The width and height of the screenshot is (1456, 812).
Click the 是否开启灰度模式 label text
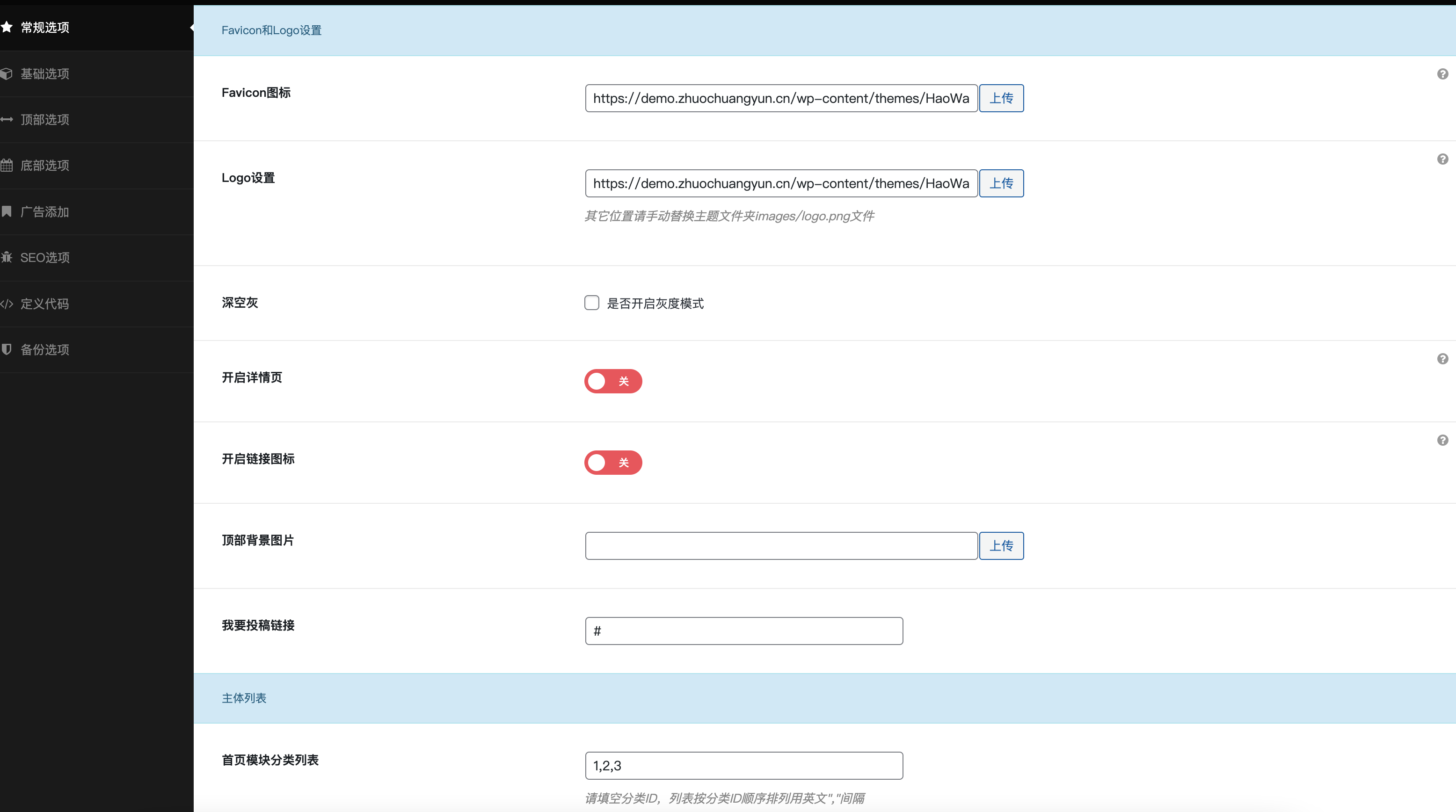[x=655, y=304]
